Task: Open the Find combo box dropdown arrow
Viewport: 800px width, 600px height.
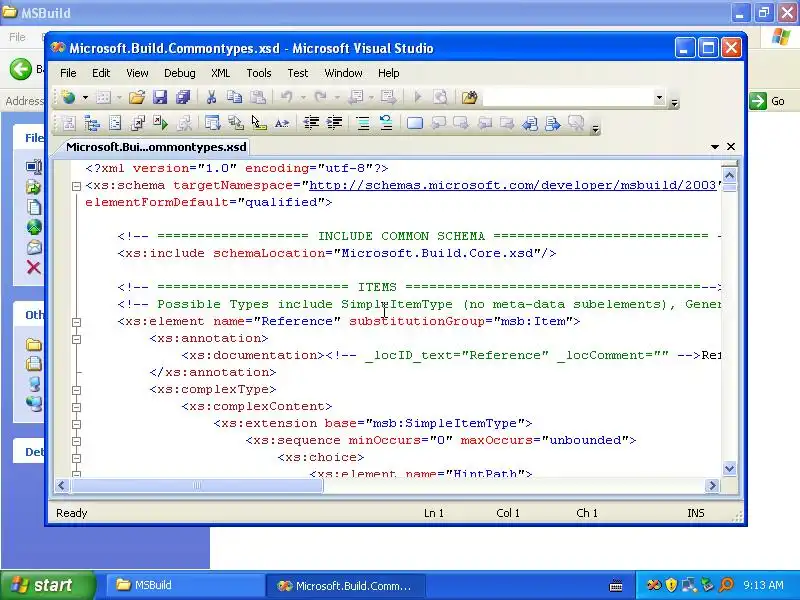Action: (659, 97)
